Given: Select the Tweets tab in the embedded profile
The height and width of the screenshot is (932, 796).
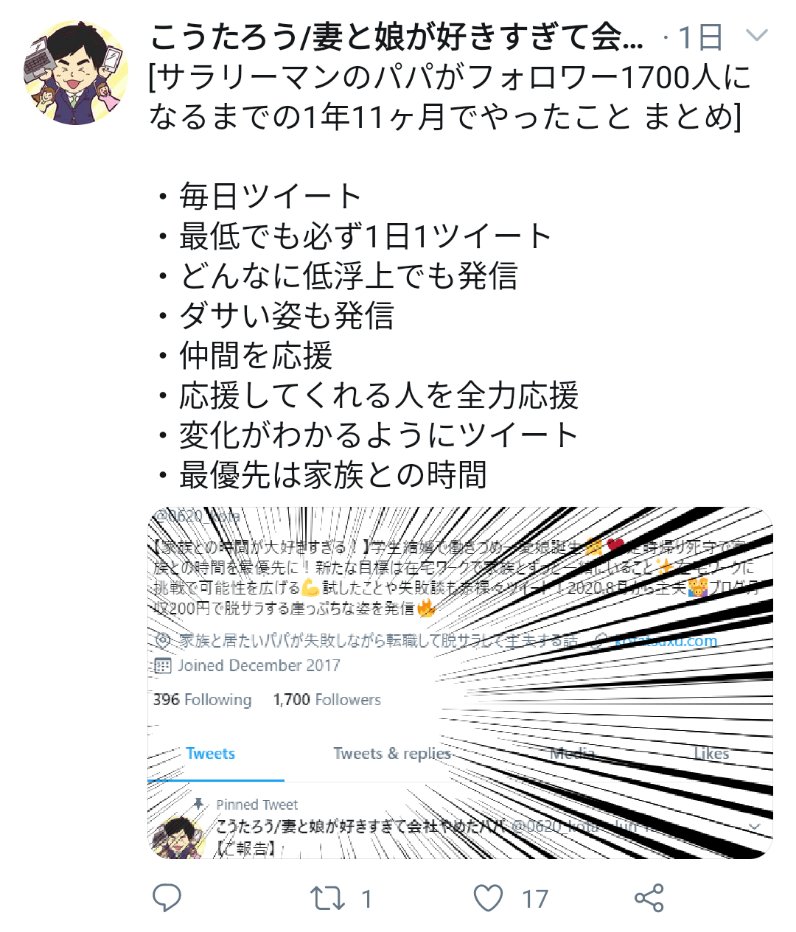Looking at the screenshot, I should 210,754.
